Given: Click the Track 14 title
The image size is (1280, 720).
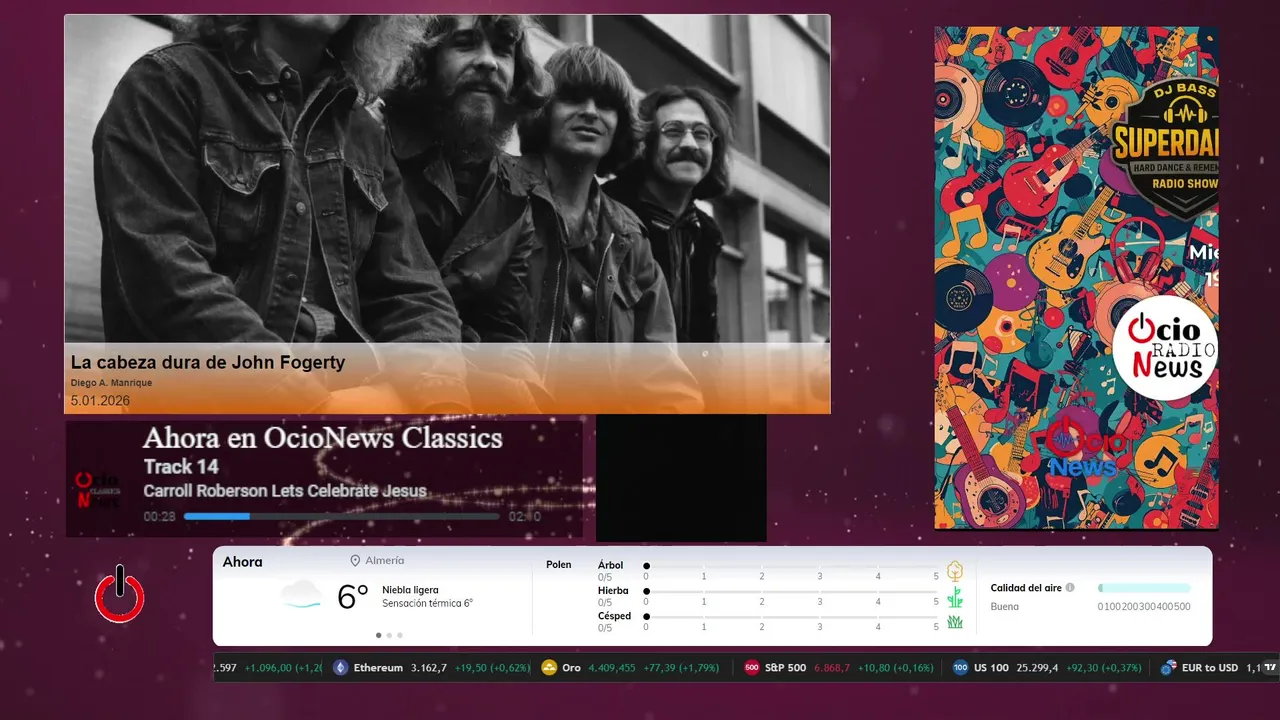Looking at the screenshot, I should [181, 467].
